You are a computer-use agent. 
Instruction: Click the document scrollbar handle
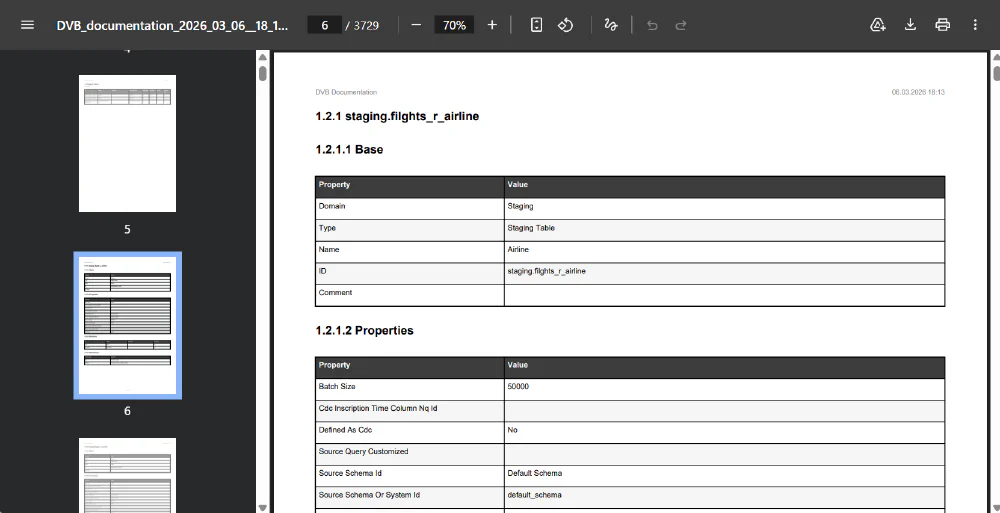996,73
